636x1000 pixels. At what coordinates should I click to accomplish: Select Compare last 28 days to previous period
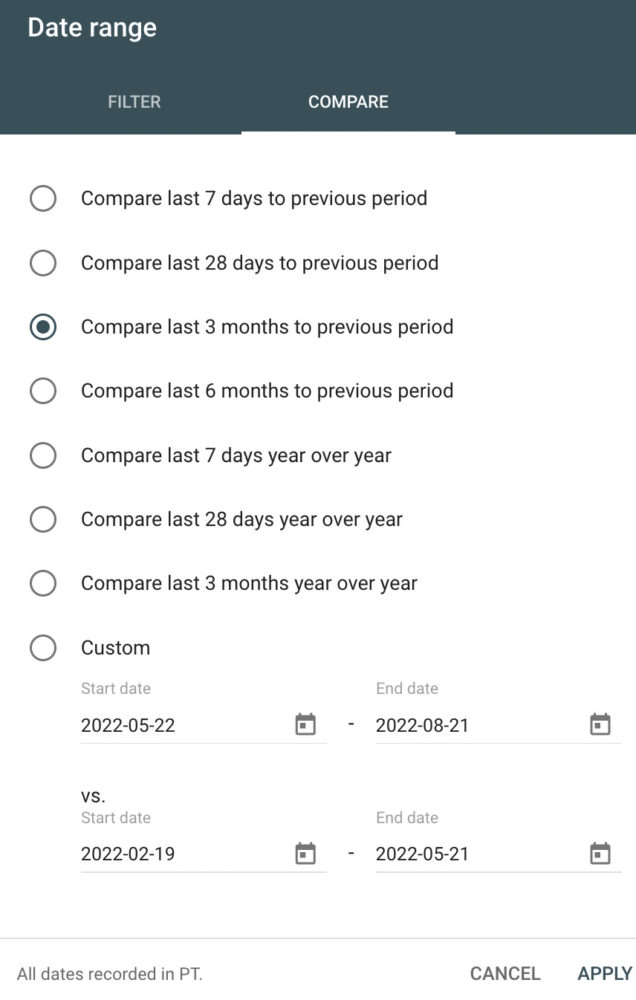click(43, 263)
